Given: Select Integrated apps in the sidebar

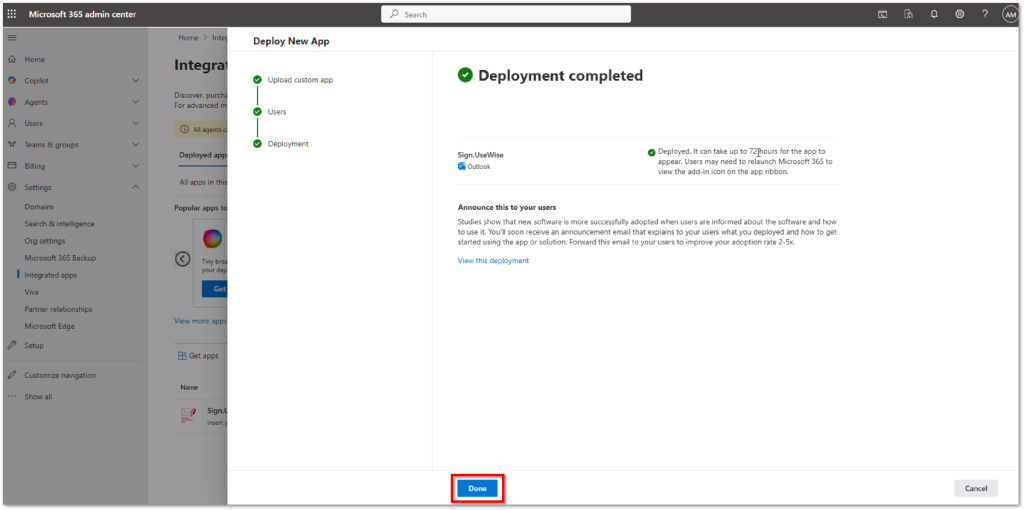Looking at the screenshot, I should point(50,275).
